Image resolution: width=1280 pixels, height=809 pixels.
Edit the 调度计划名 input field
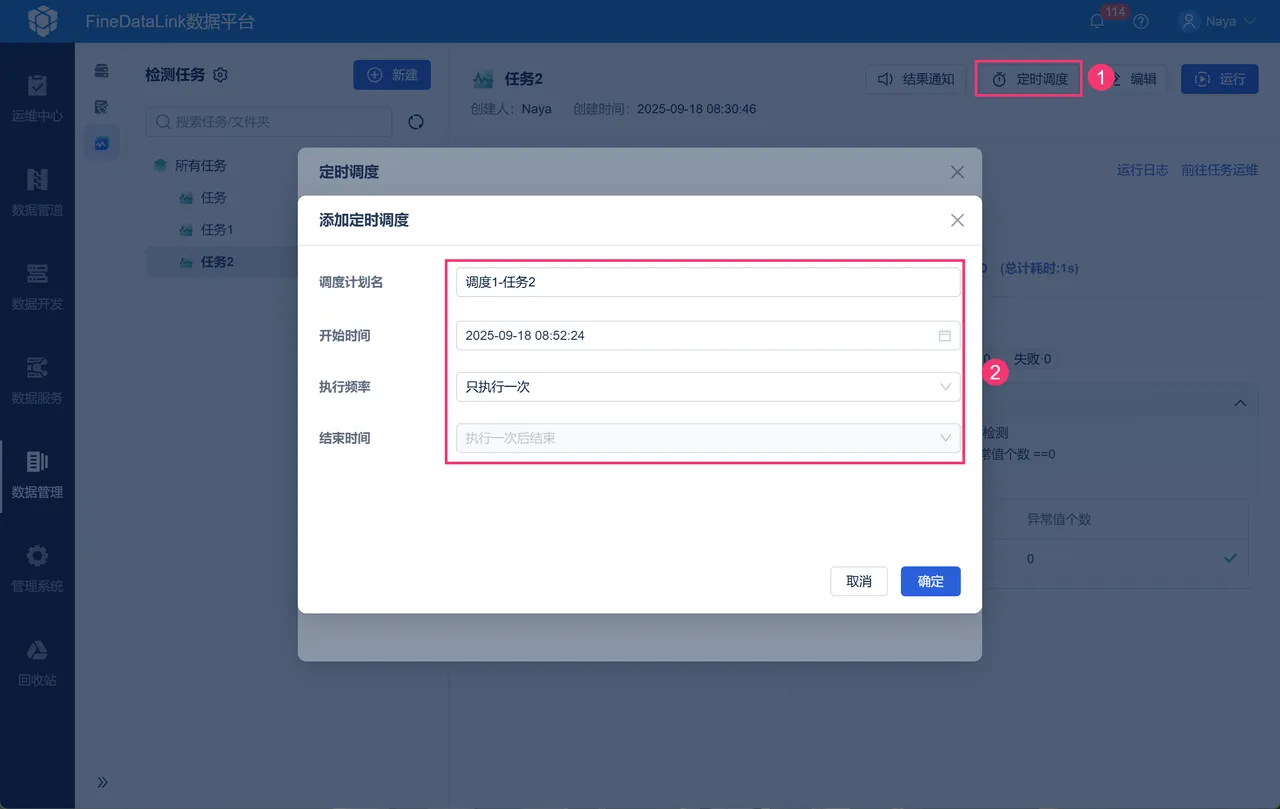pyautogui.click(x=708, y=282)
